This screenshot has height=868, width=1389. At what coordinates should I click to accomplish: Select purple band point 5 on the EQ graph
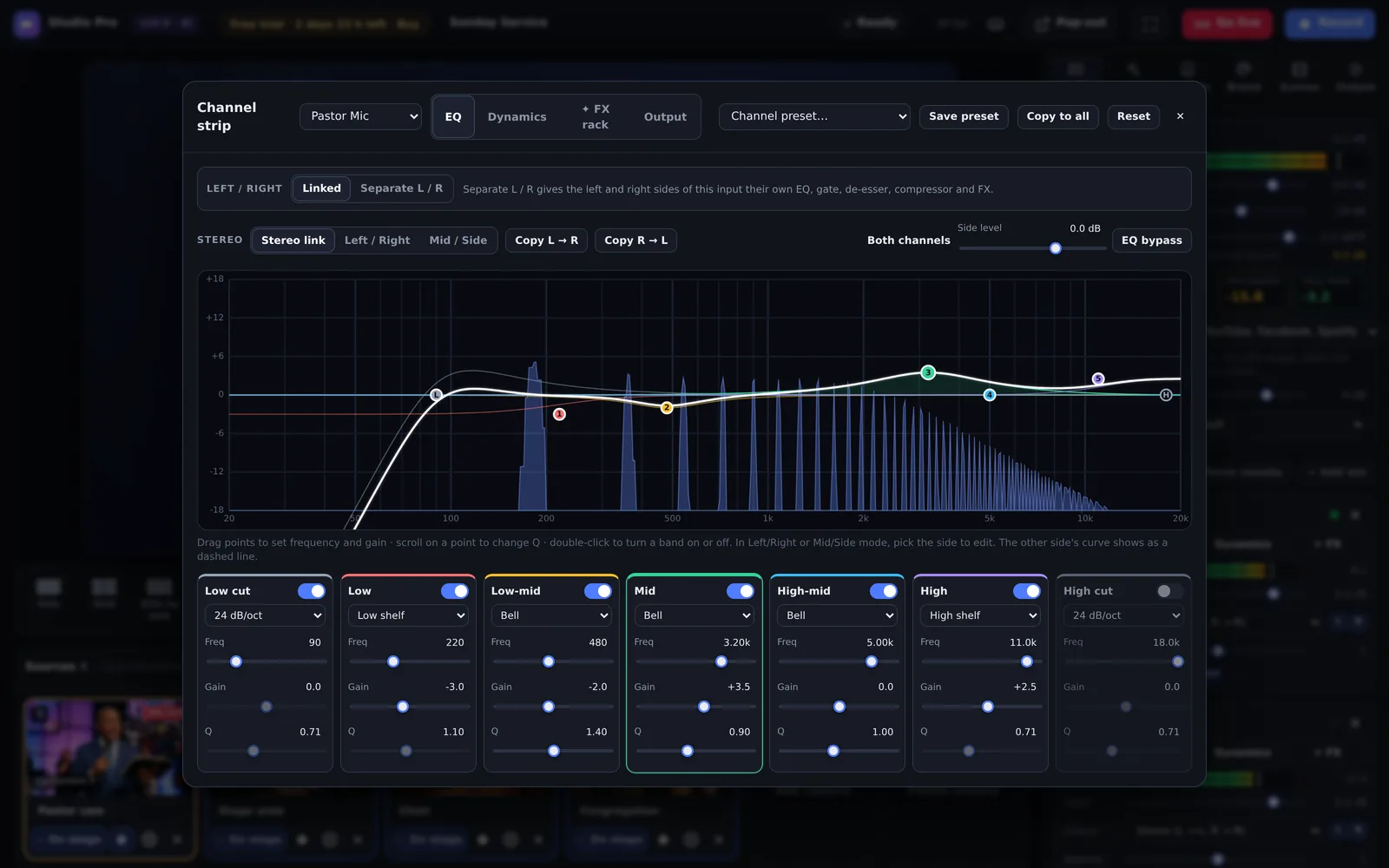click(1098, 378)
